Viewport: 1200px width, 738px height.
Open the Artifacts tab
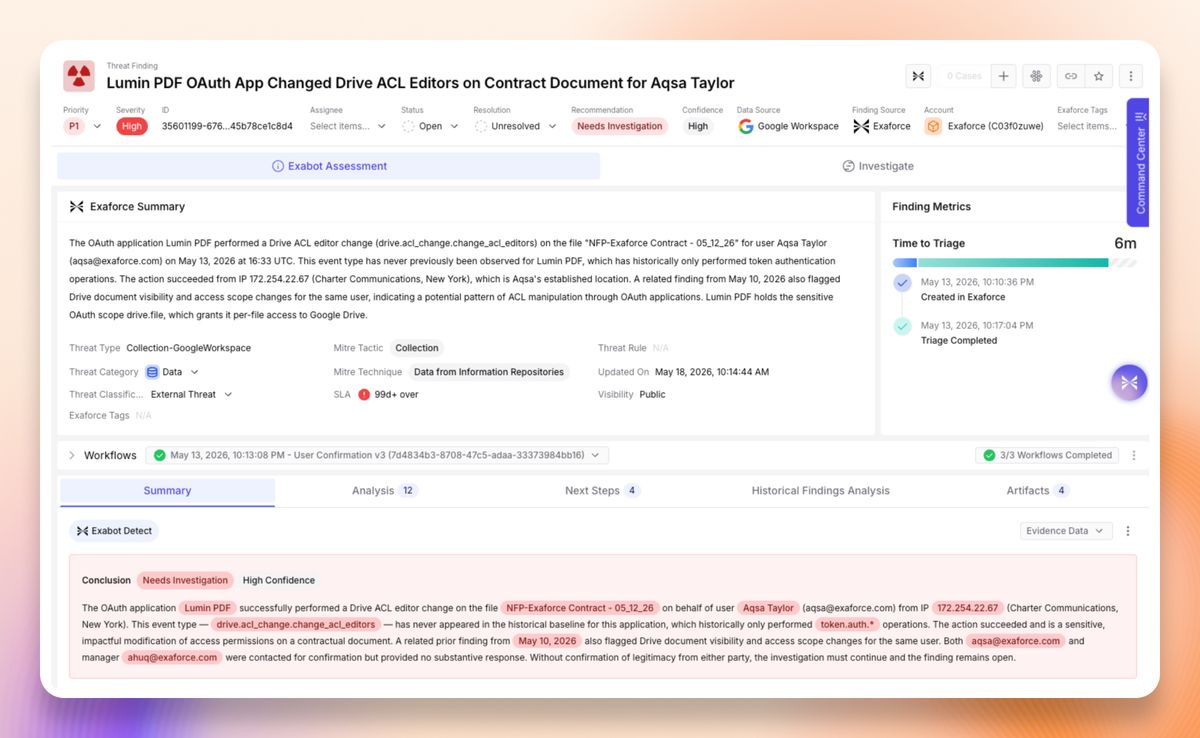(x=1038, y=491)
